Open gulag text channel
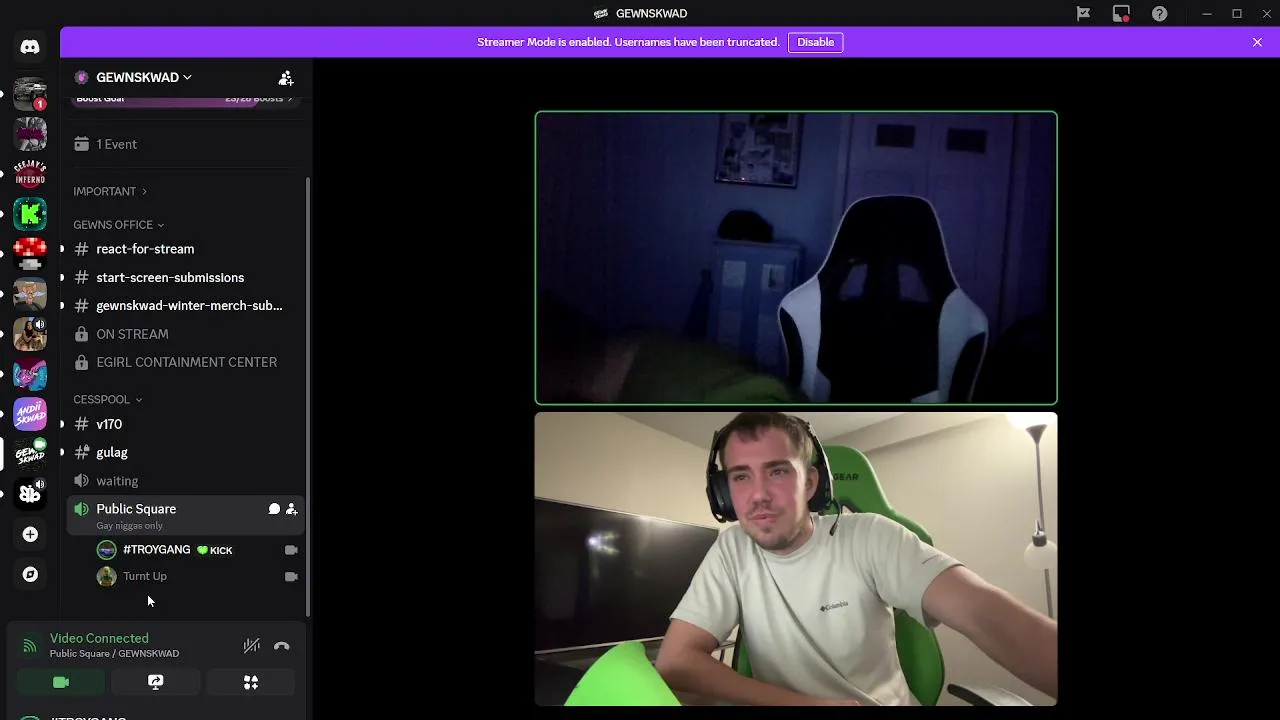This screenshot has width=1280, height=720. (x=186, y=452)
